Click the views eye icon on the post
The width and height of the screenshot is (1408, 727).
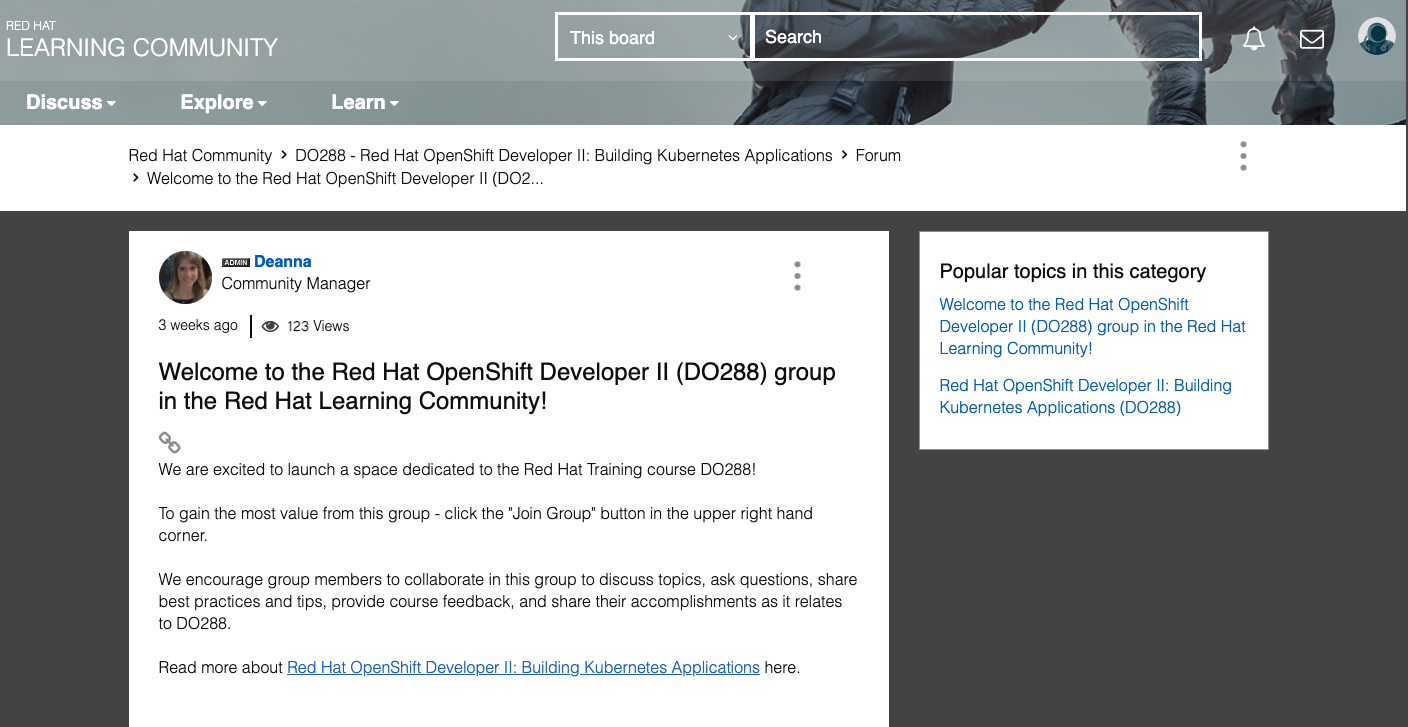270,326
